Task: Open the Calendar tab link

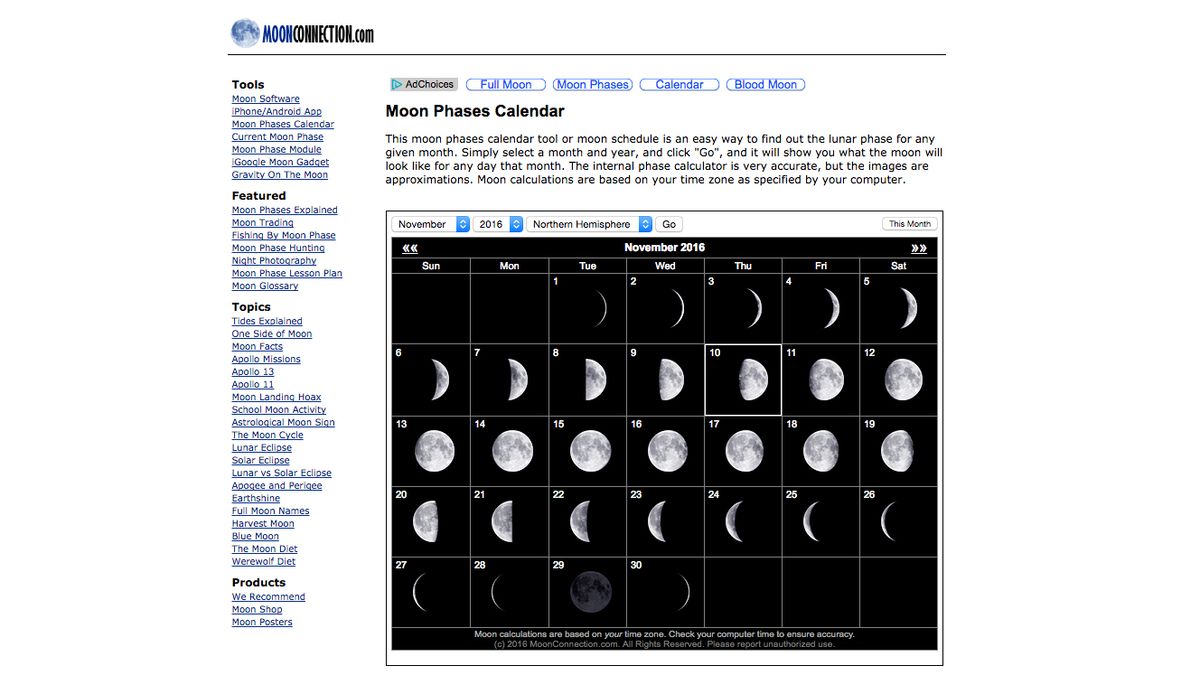Action: 679,85
